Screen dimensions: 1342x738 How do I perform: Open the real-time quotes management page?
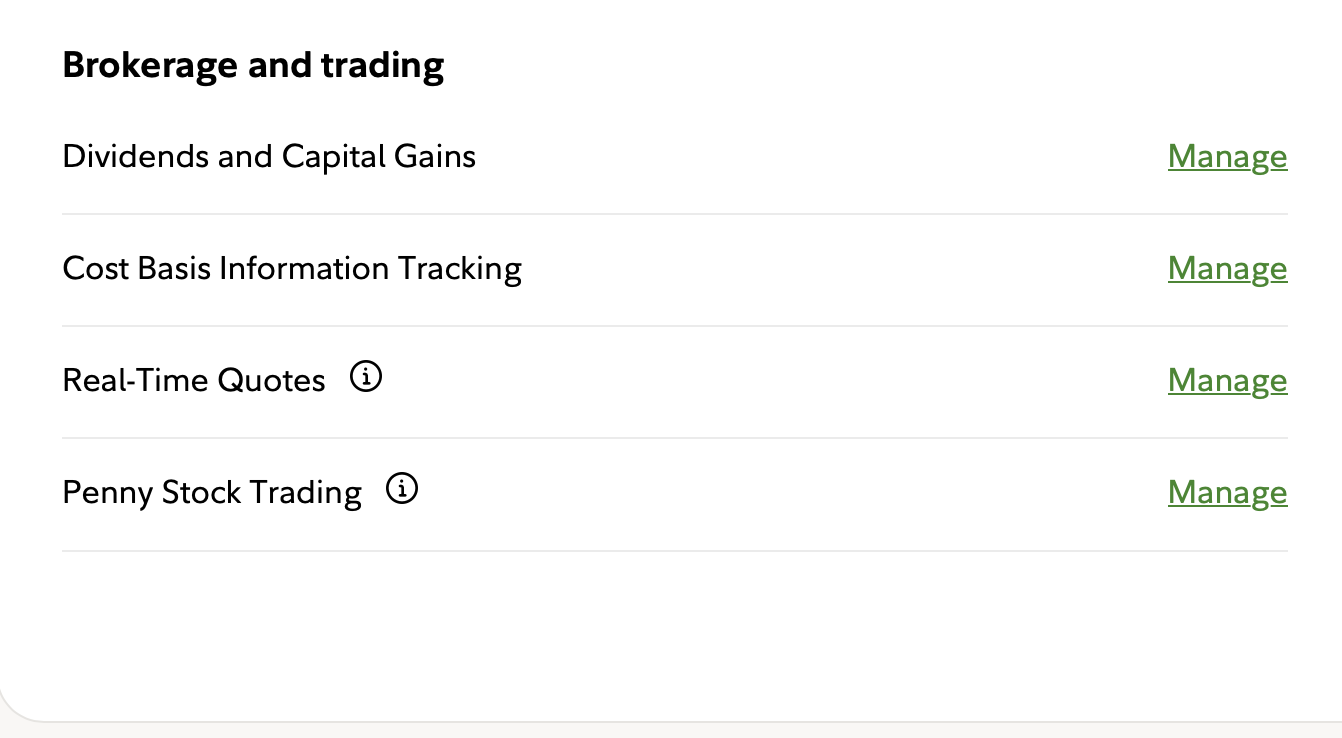[x=1227, y=381]
